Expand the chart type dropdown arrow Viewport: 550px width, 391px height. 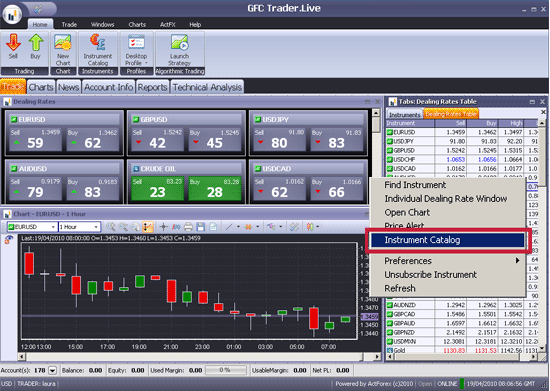coord(318,227)
